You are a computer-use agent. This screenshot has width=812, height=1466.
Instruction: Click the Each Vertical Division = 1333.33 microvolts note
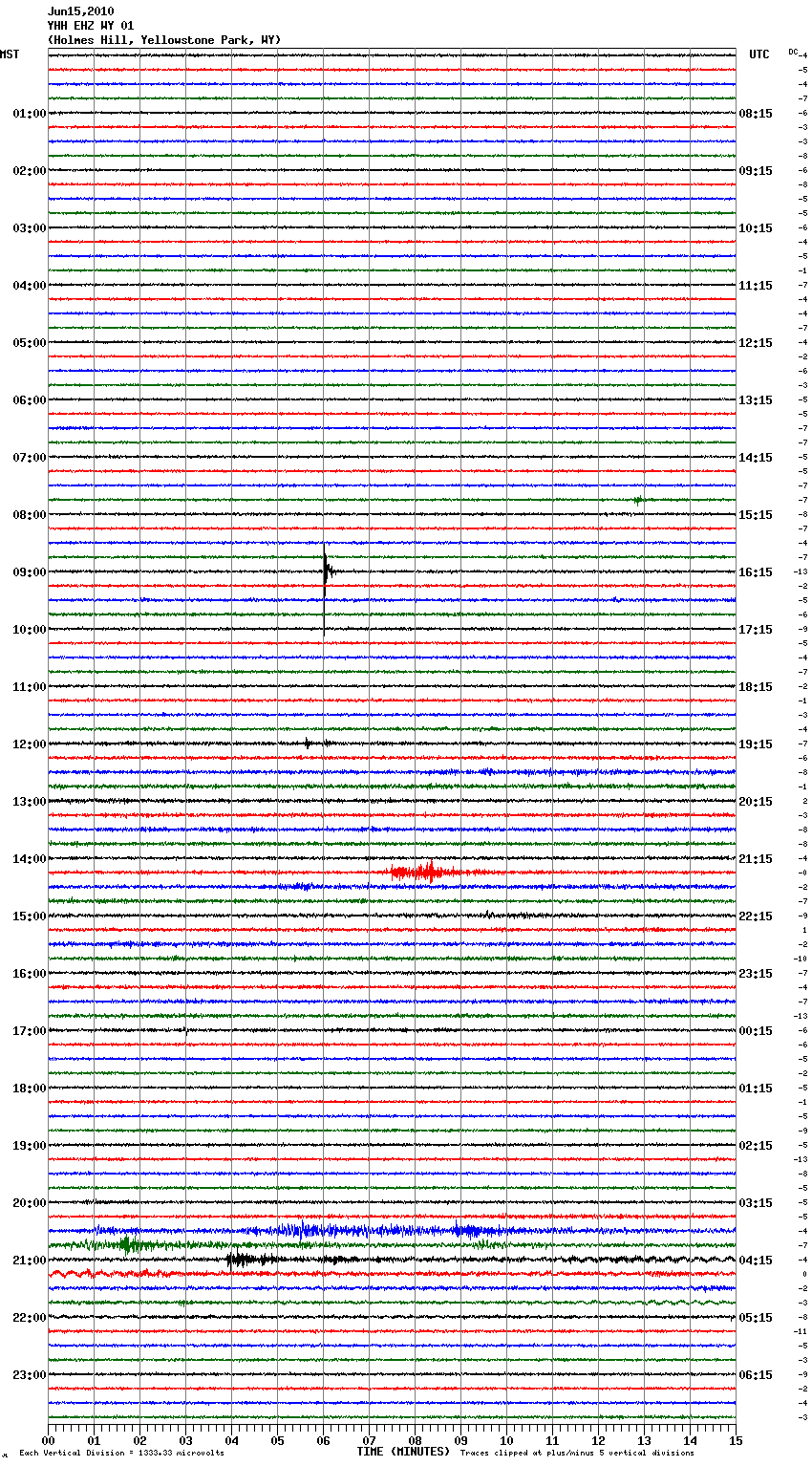(121, 1453)
